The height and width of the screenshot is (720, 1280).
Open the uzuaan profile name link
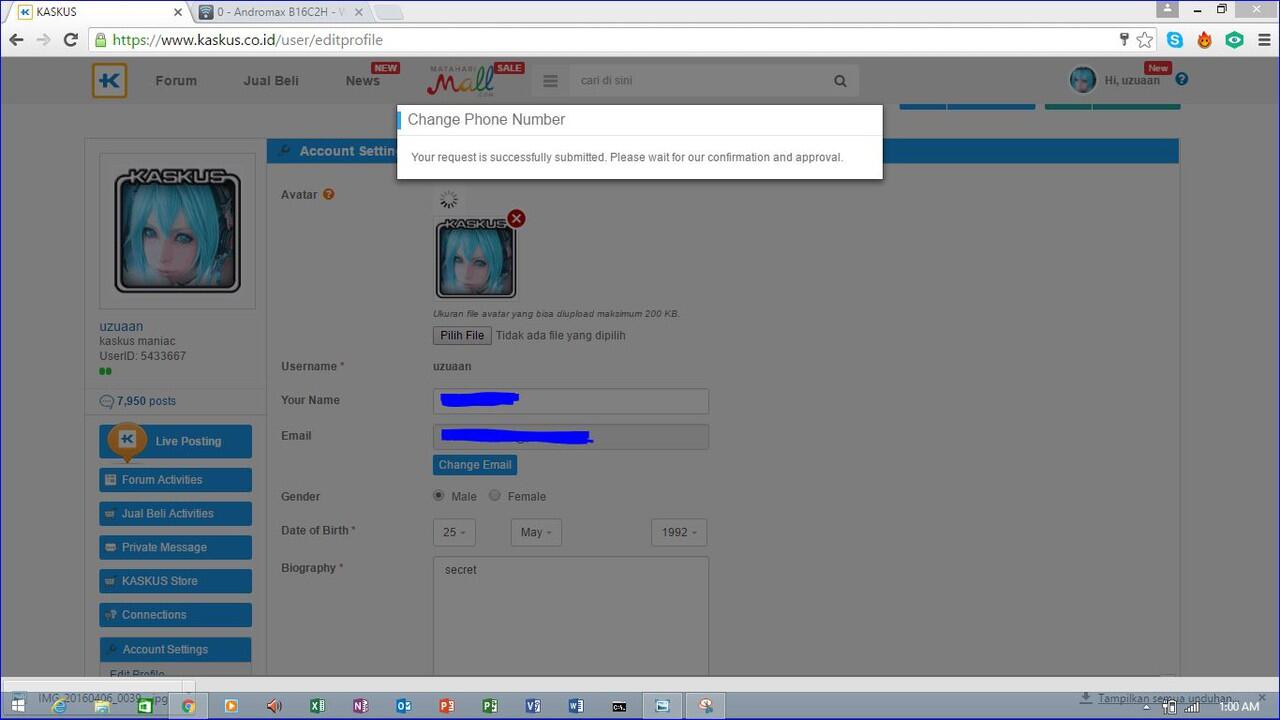click(x=121, y=326)
